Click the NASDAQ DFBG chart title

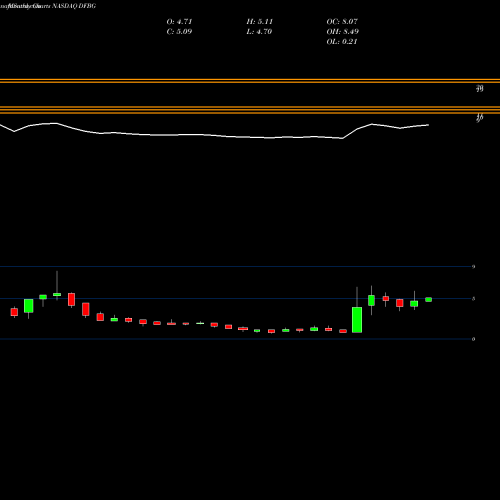click(x=74, y=6)
